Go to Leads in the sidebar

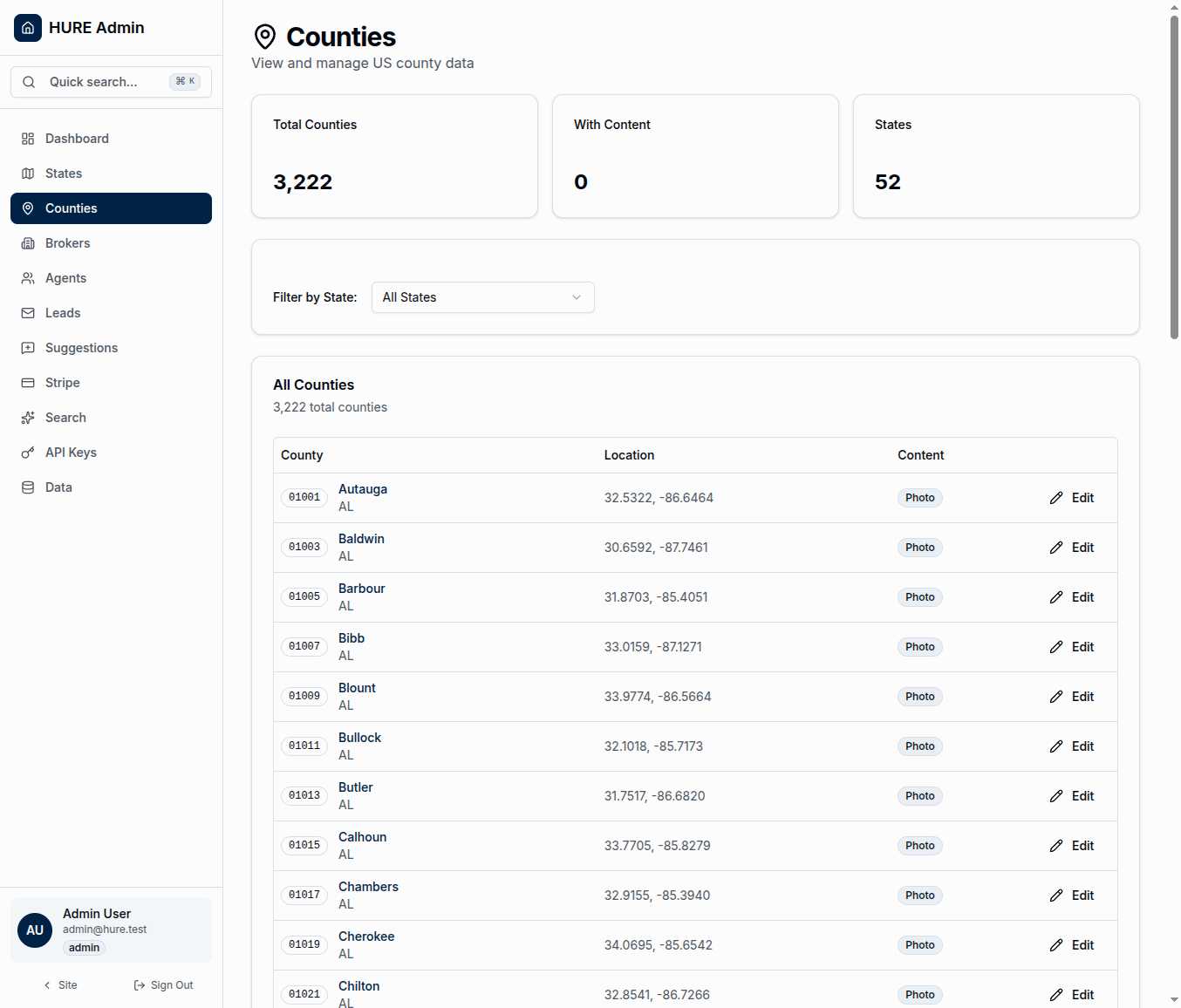click(x=63, y=313)
